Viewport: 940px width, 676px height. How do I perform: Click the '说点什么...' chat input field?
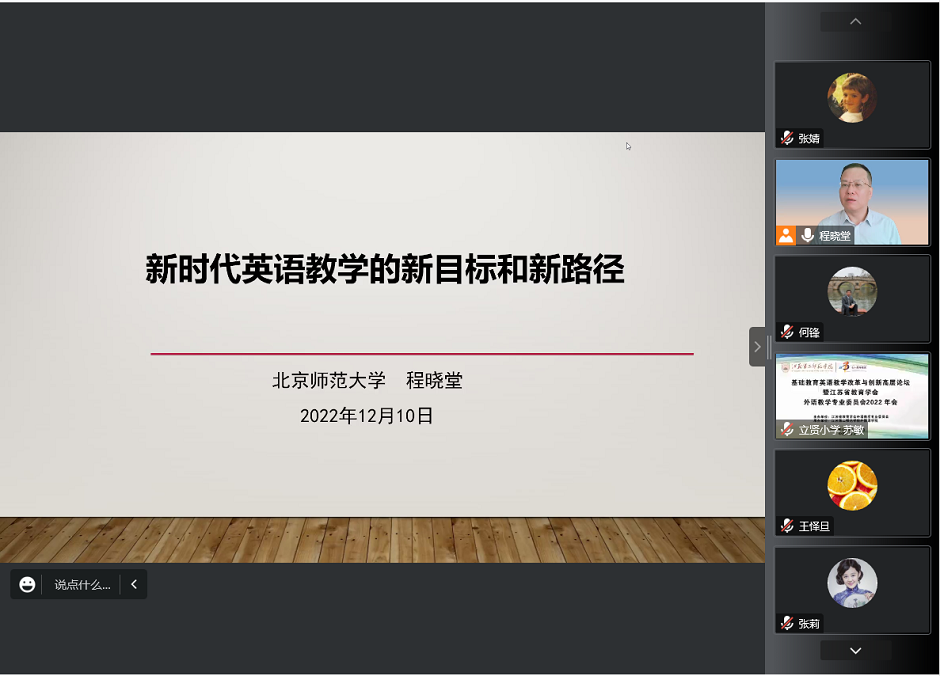click(x=82, y=585)
